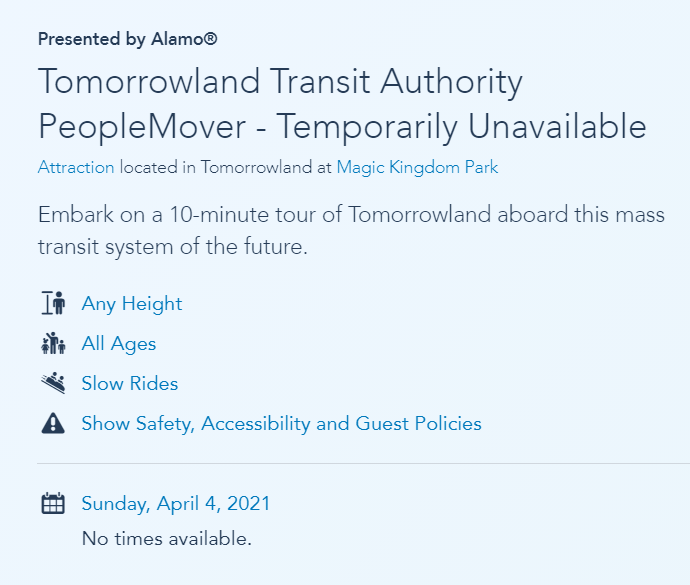Click the Presented by Alamo sponsor text
This screenshot has height=585, width=690.
(127, 39)
